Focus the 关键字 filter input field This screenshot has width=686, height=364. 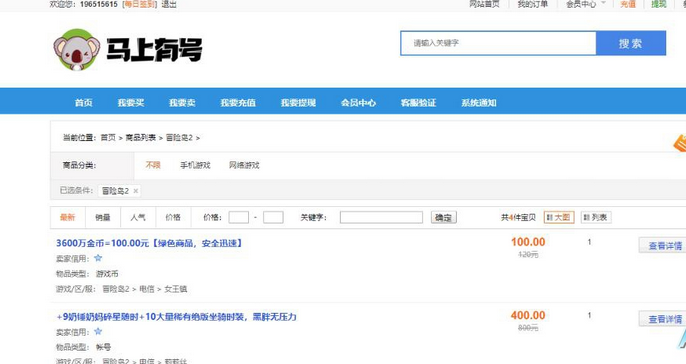tap(381, 217)
